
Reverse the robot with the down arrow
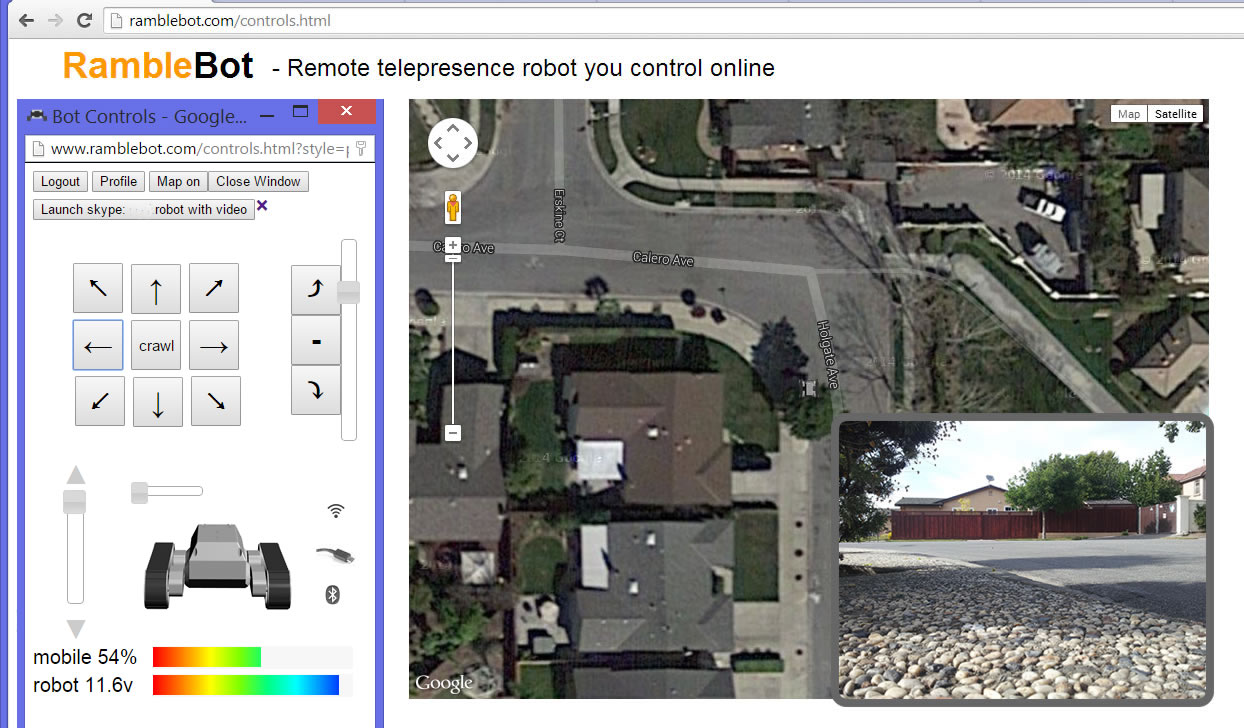[x=158, y=401]
